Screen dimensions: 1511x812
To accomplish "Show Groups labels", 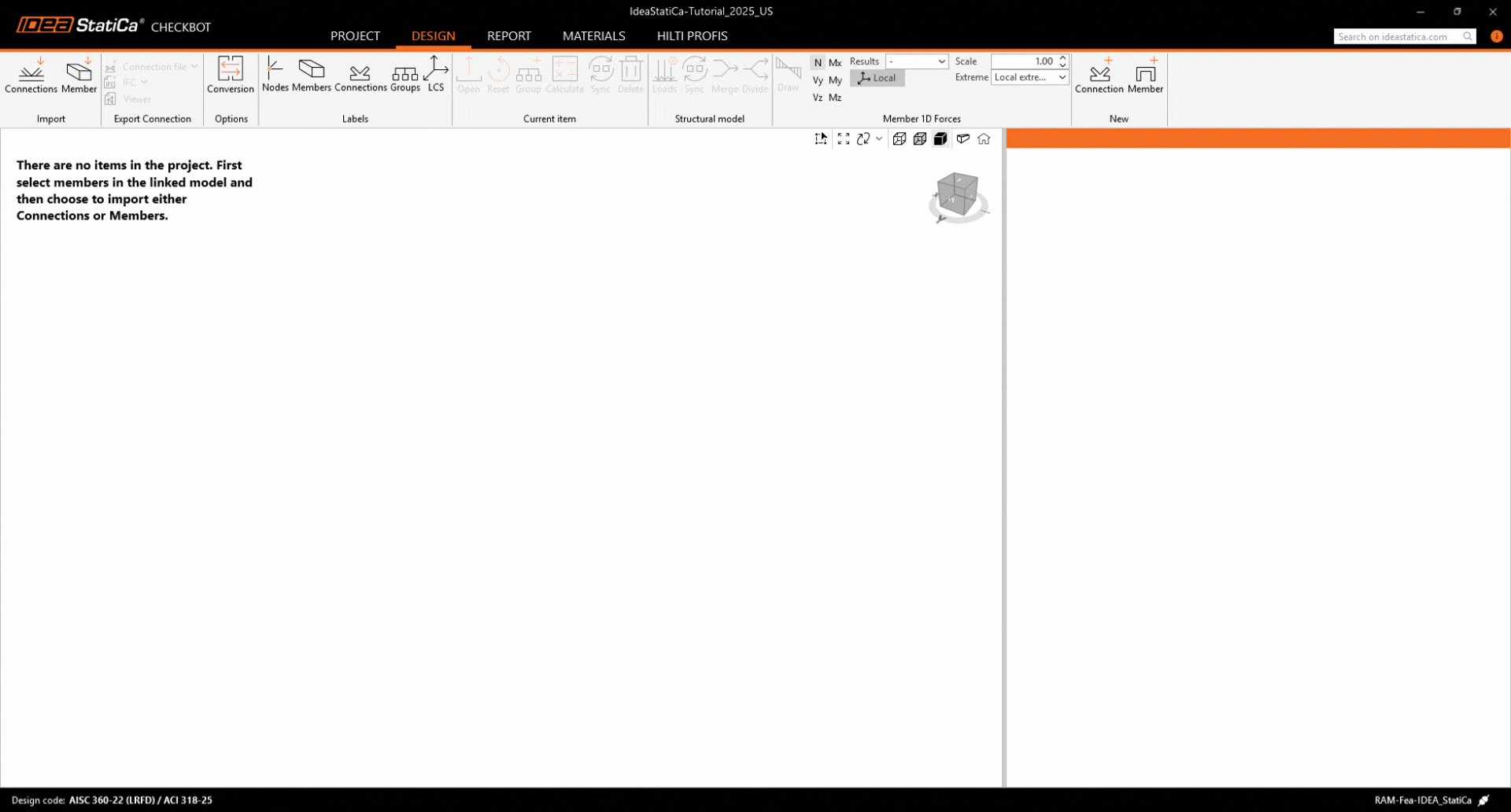I will point(405,76).
